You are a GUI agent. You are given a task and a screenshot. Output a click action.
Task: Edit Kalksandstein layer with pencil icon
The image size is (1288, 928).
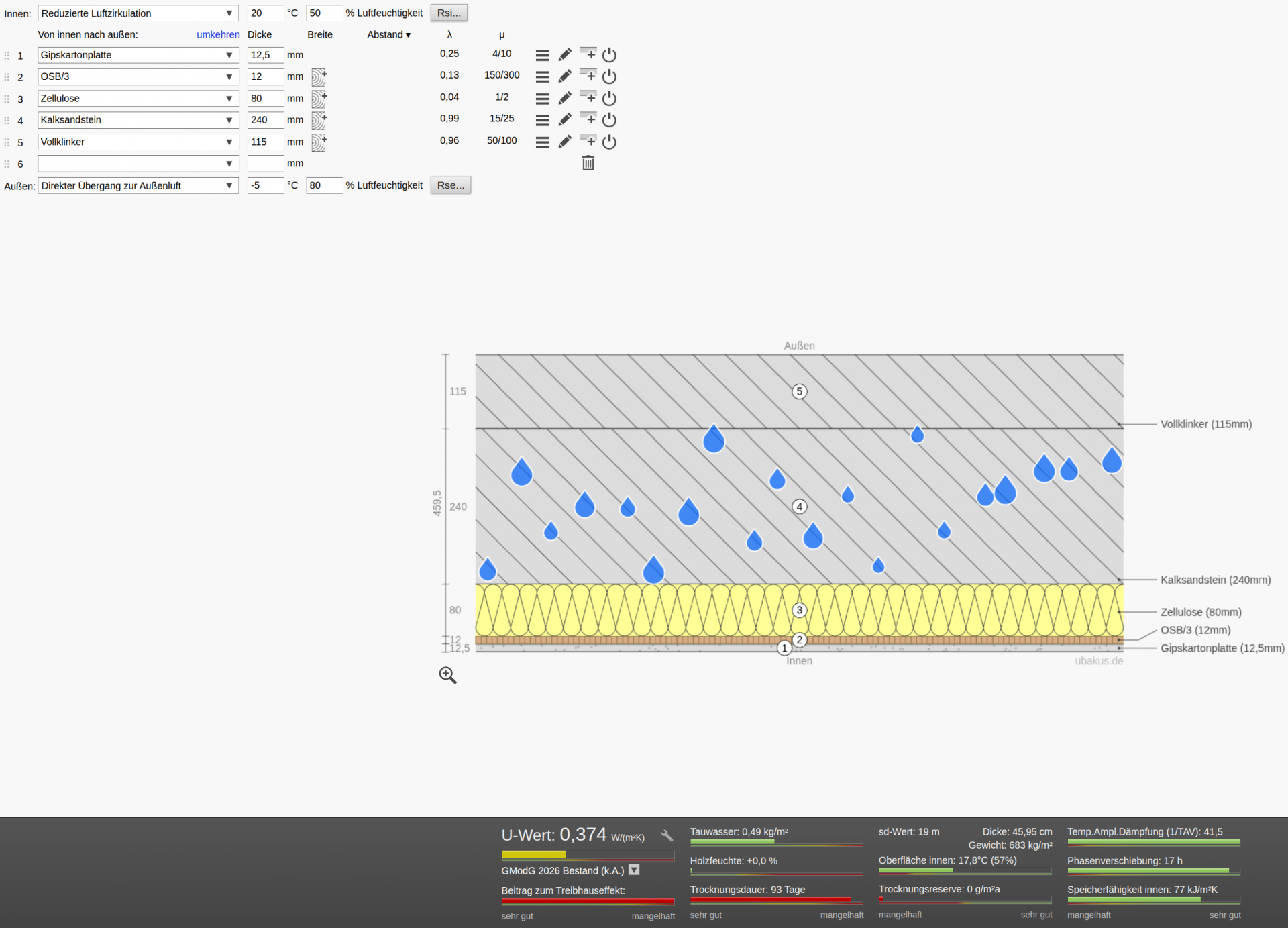coord(566,120)
